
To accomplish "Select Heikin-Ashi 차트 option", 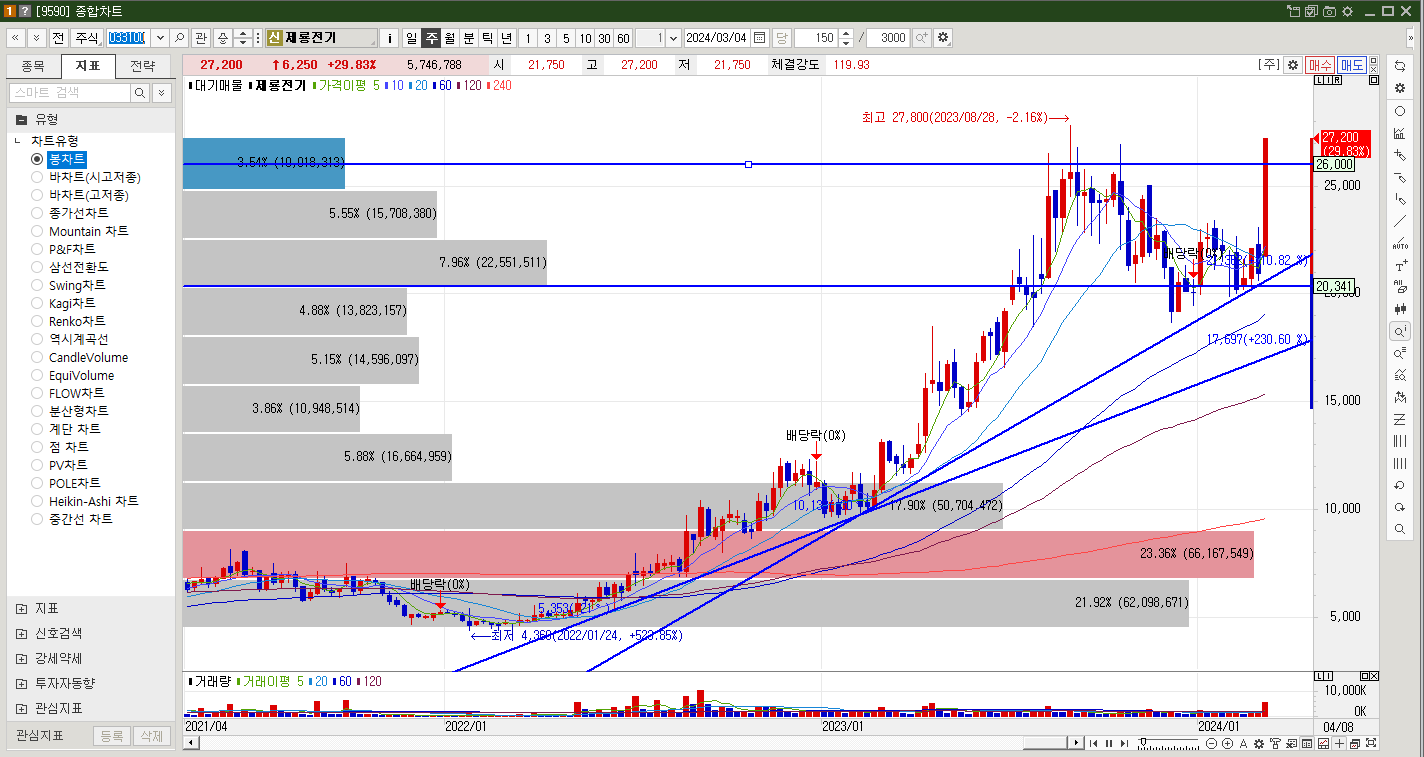I will [85, 501].
